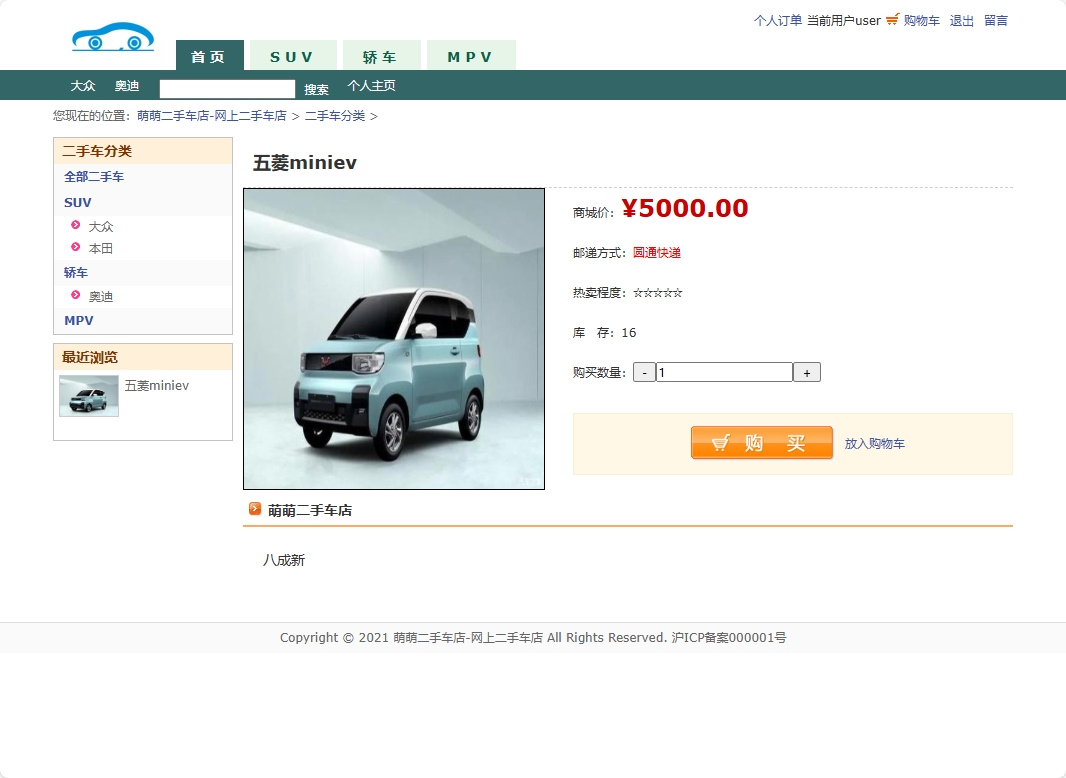Click the 五菱miniev link in 最近浏览
Viewport: 1066px width, 778px height.
(156, 386)
